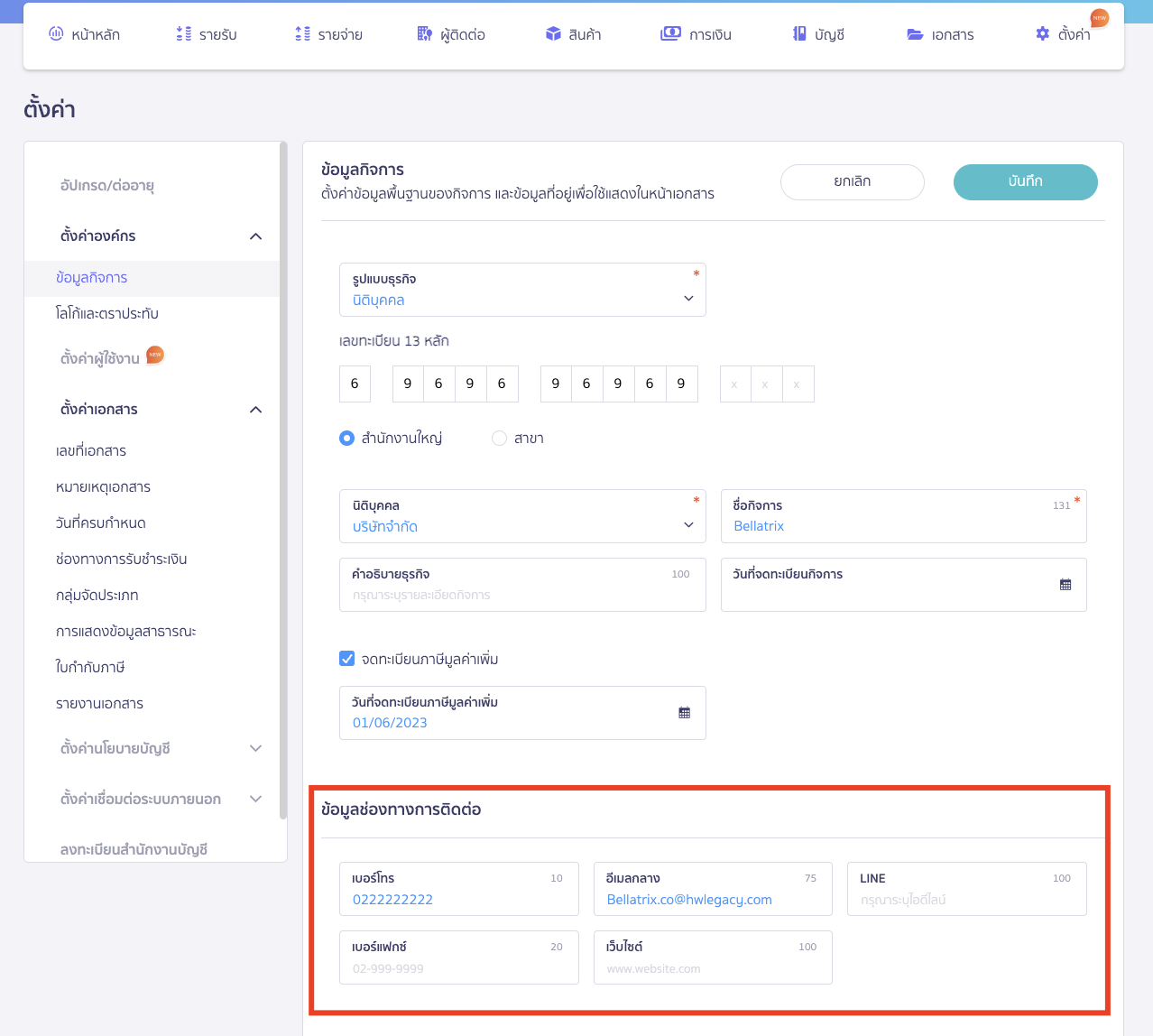The height and width of the screenshot is (1036, 1153).
Task: Open calendar for VAT registration date
Action: (684, 713)
